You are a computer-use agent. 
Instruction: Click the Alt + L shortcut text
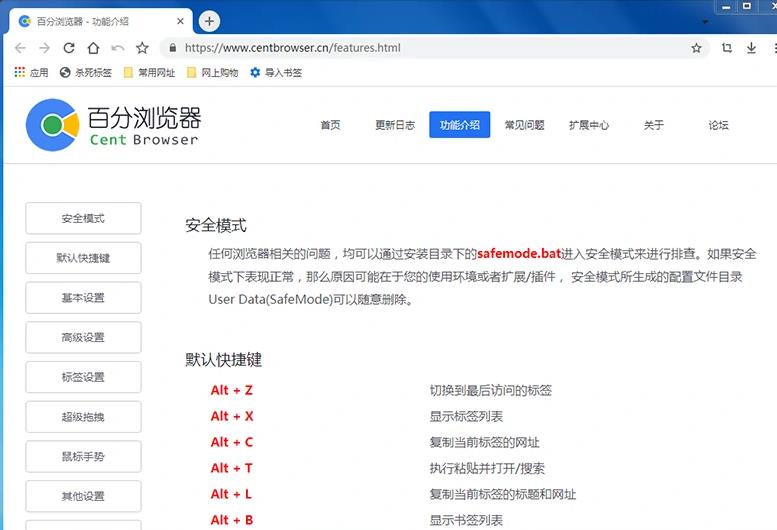click(231, 494)
